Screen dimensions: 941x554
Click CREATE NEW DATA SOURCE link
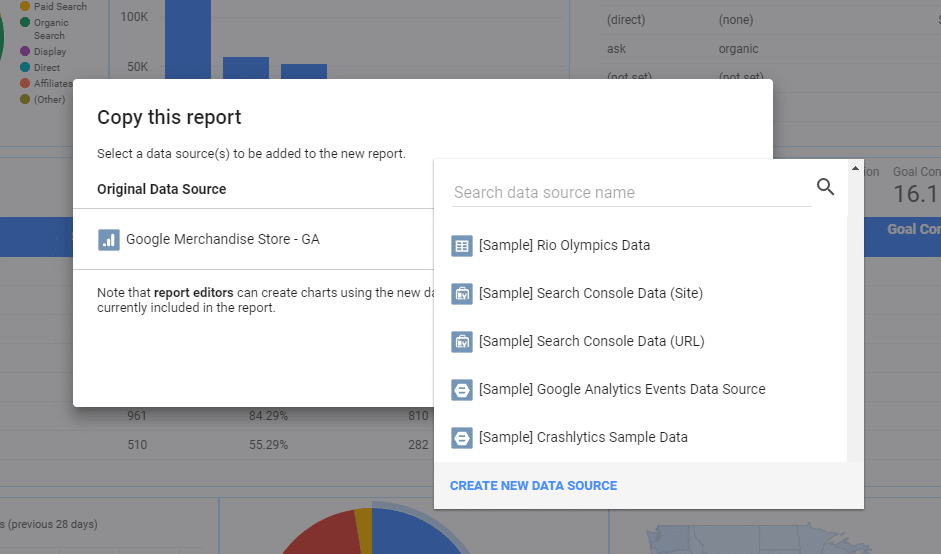(534, 486)
